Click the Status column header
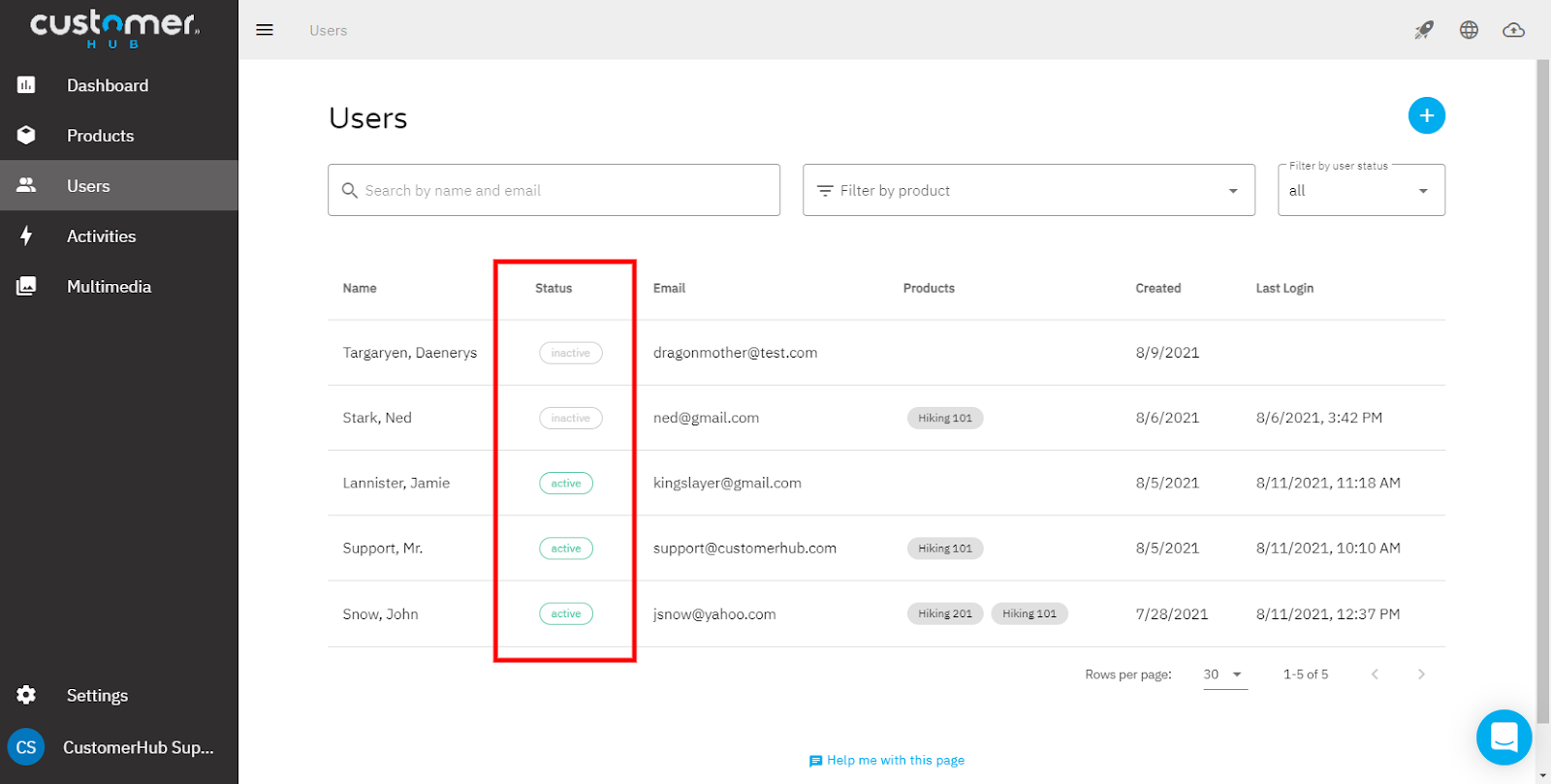The image size is (1551, 784). coord(554,288)
